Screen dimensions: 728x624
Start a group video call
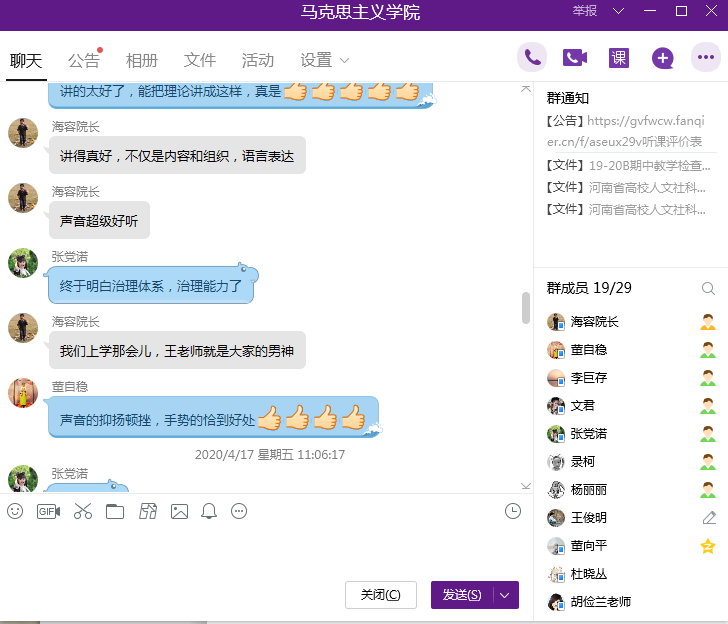575,58
